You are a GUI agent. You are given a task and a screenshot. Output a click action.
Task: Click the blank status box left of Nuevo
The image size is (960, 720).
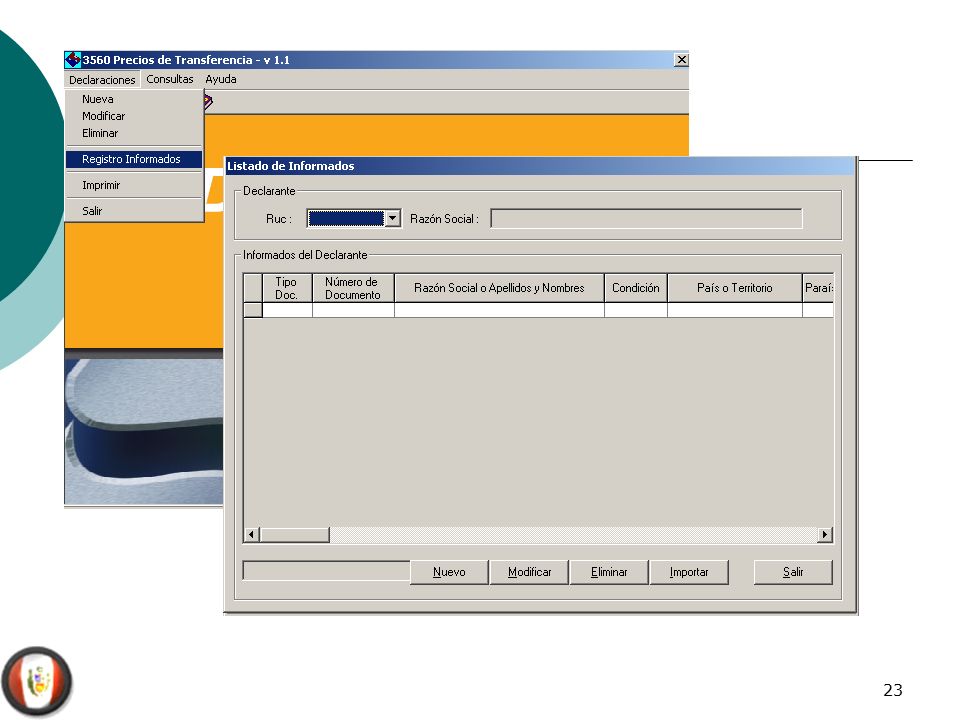tap(326, 571)
